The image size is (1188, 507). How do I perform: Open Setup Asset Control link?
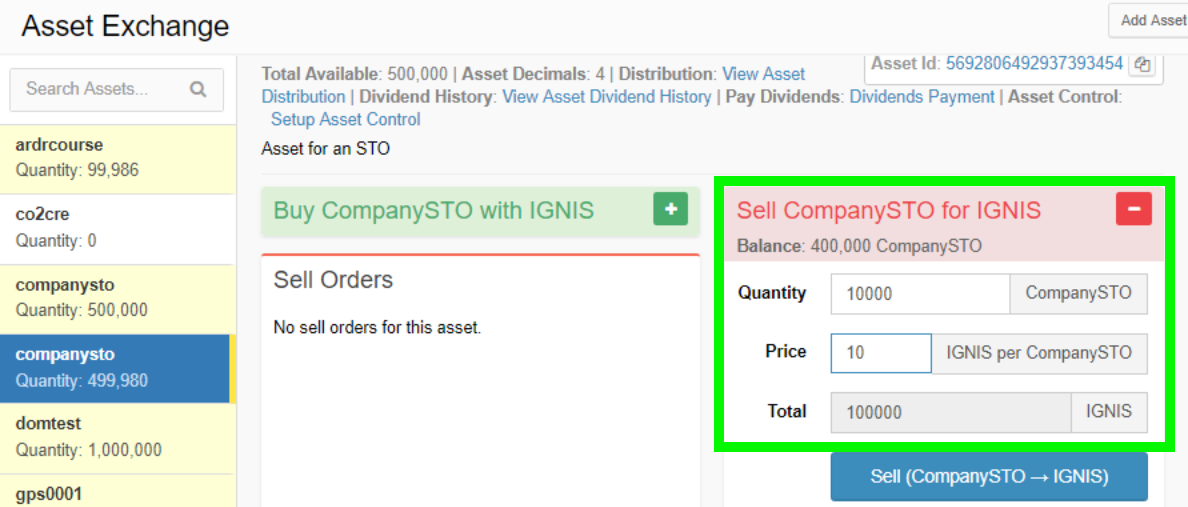[x=345, y=119]
